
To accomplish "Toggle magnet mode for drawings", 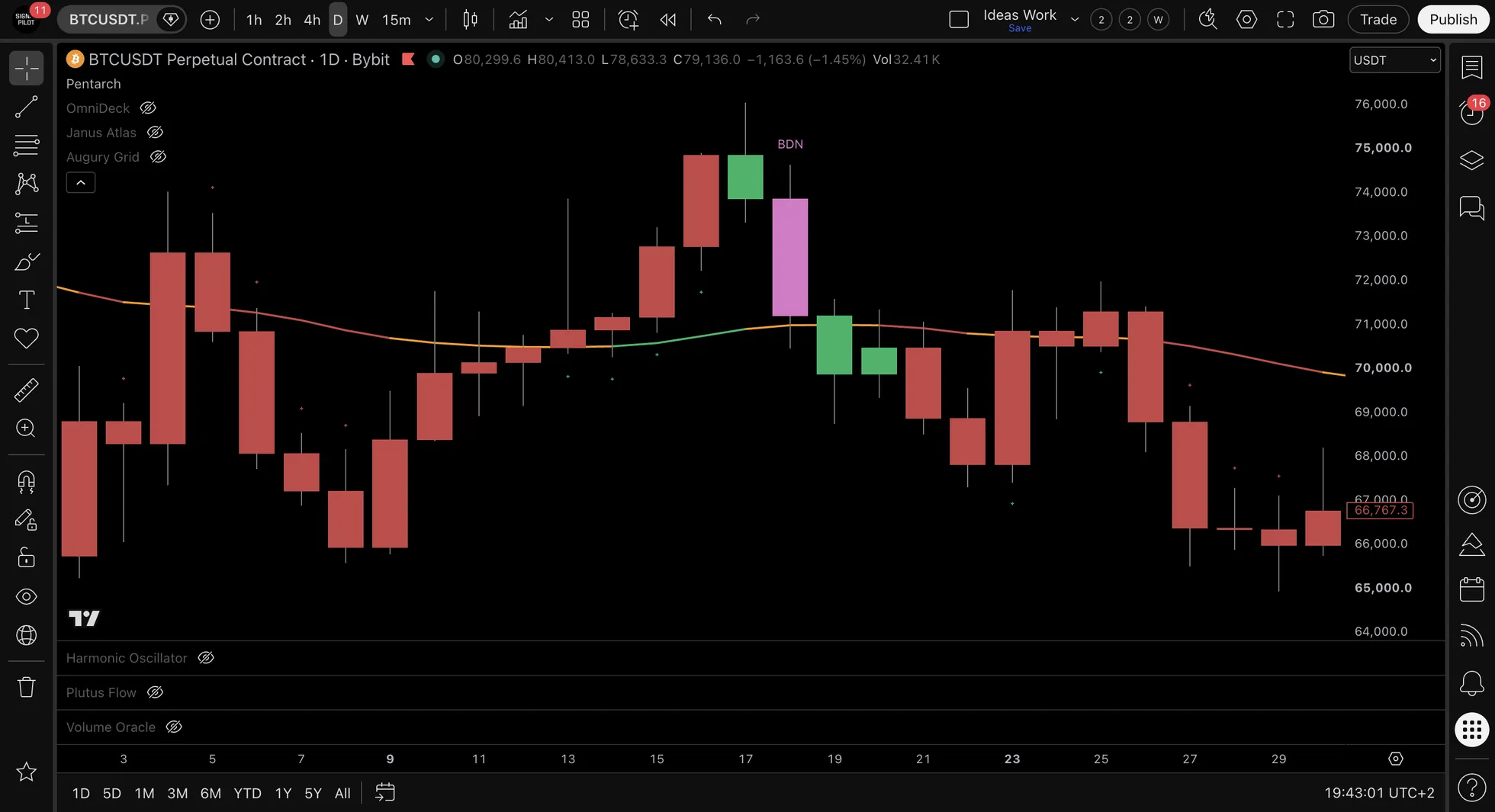I will pos(27,481).
